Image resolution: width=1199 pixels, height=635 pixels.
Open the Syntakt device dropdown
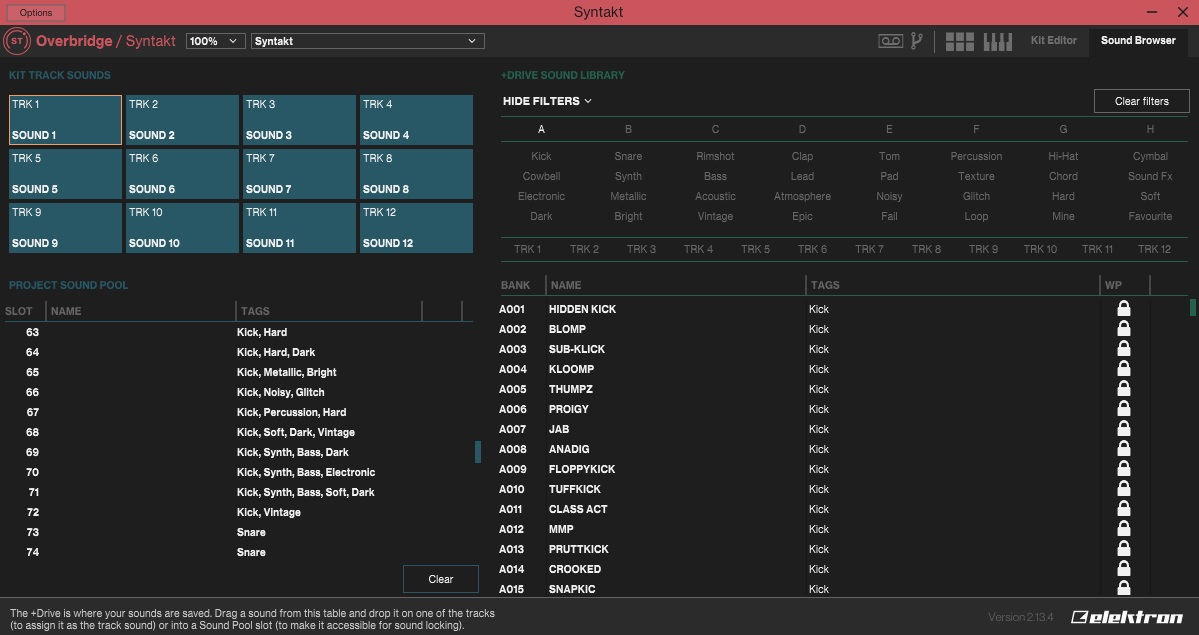[367, 41]
